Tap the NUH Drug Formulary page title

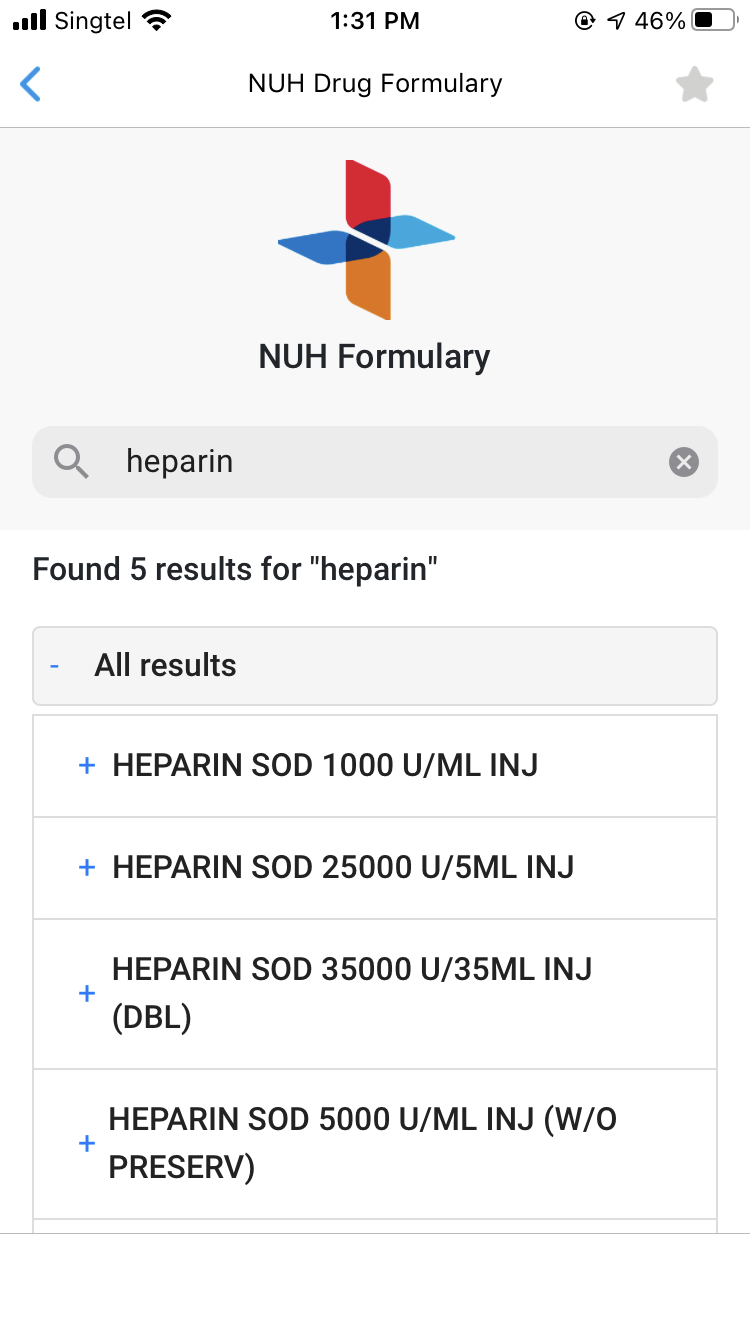click(375, 84)
